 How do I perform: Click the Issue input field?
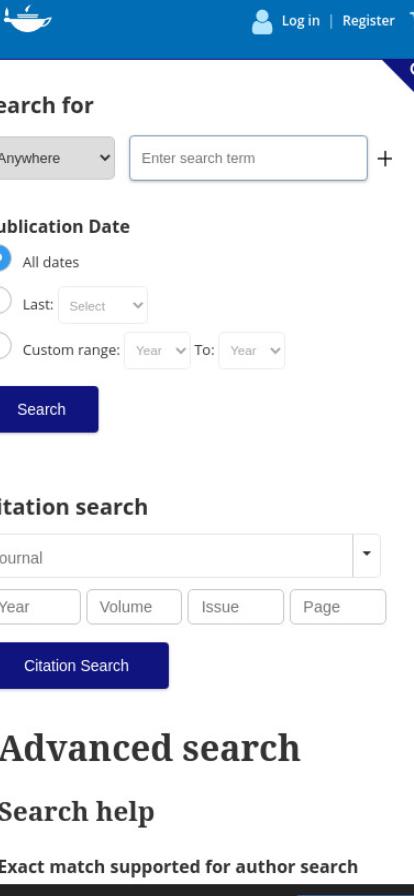[x=236, y=607]
